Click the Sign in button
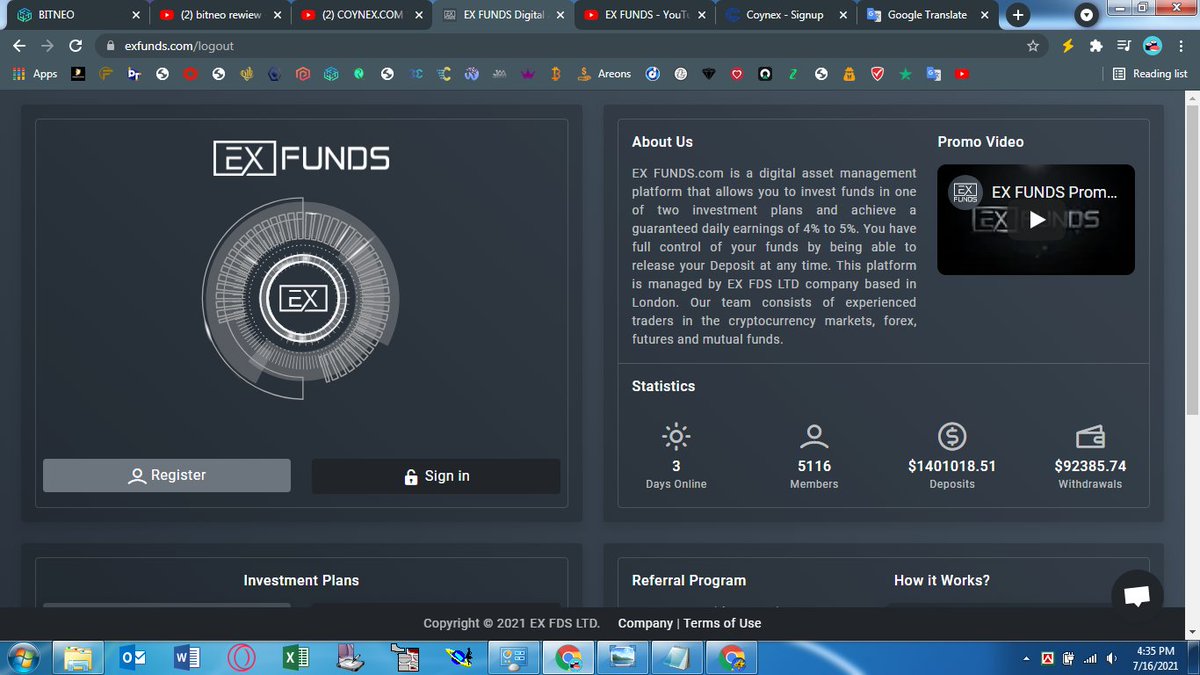 436,476
